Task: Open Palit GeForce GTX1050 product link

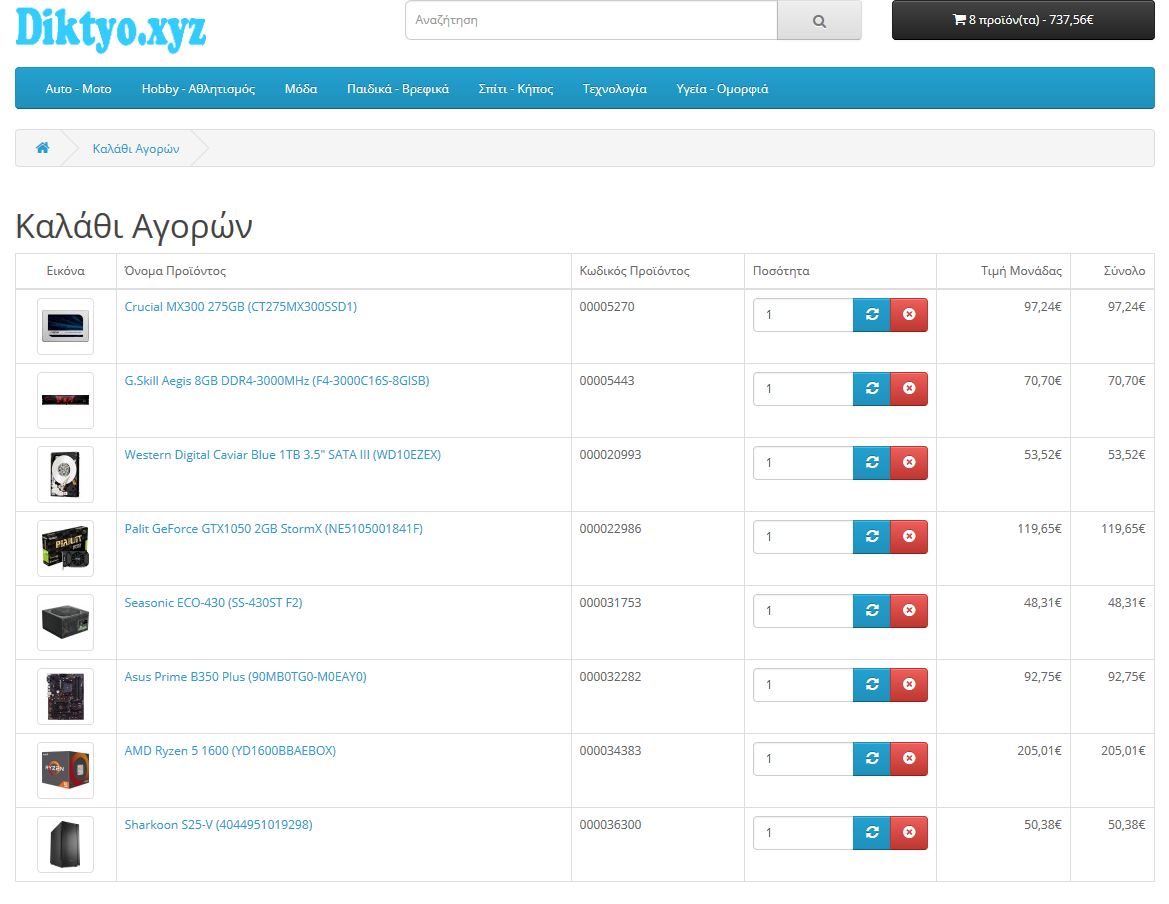Action: pyautogui.click(x=274, y=528)
